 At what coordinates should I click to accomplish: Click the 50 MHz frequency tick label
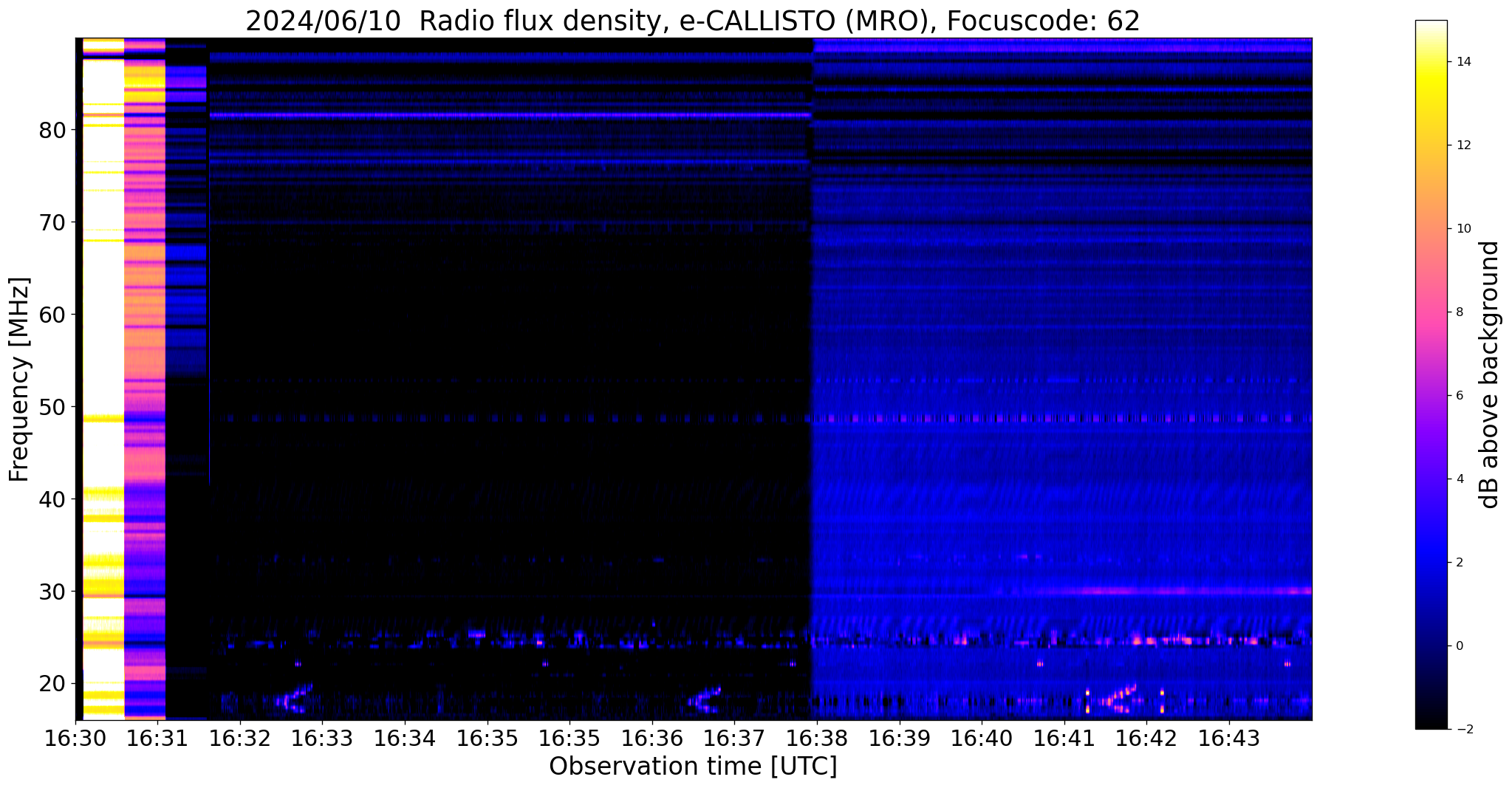pyautogui.click(x=51, y=407)
